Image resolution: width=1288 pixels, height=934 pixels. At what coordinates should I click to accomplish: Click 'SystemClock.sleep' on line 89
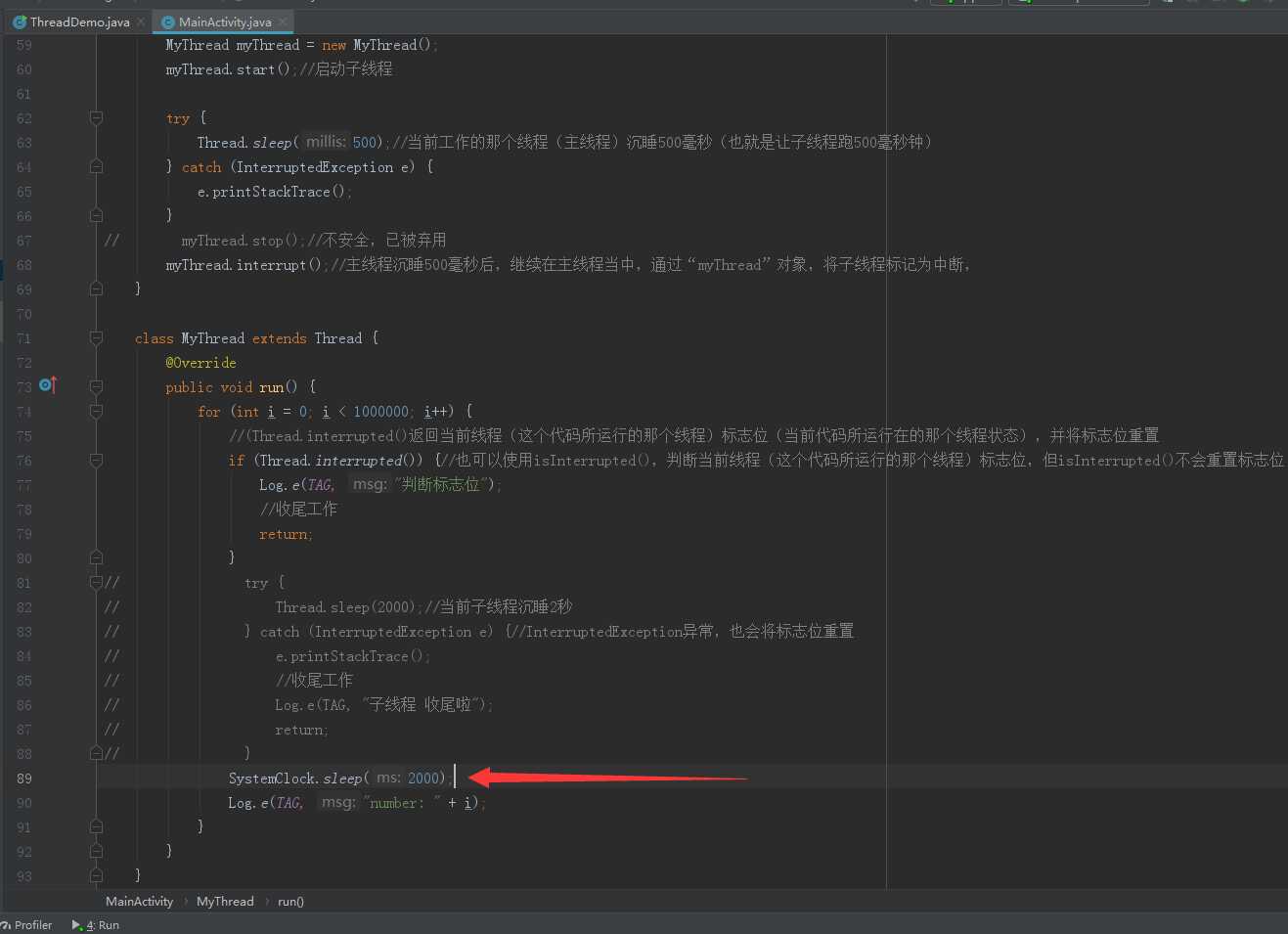[x=294, y=778]
